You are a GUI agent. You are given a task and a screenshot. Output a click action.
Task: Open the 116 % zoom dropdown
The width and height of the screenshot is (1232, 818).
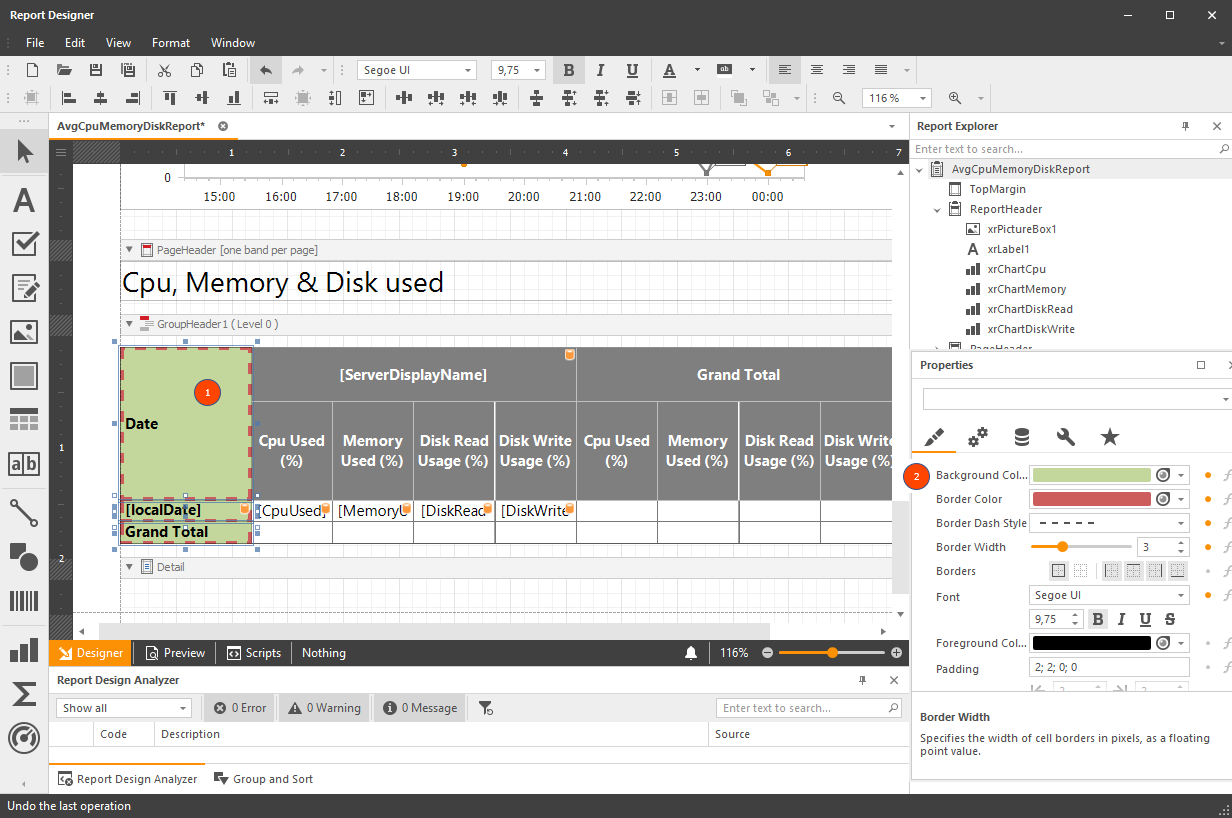pyautogui.click(x=922, y=98)
